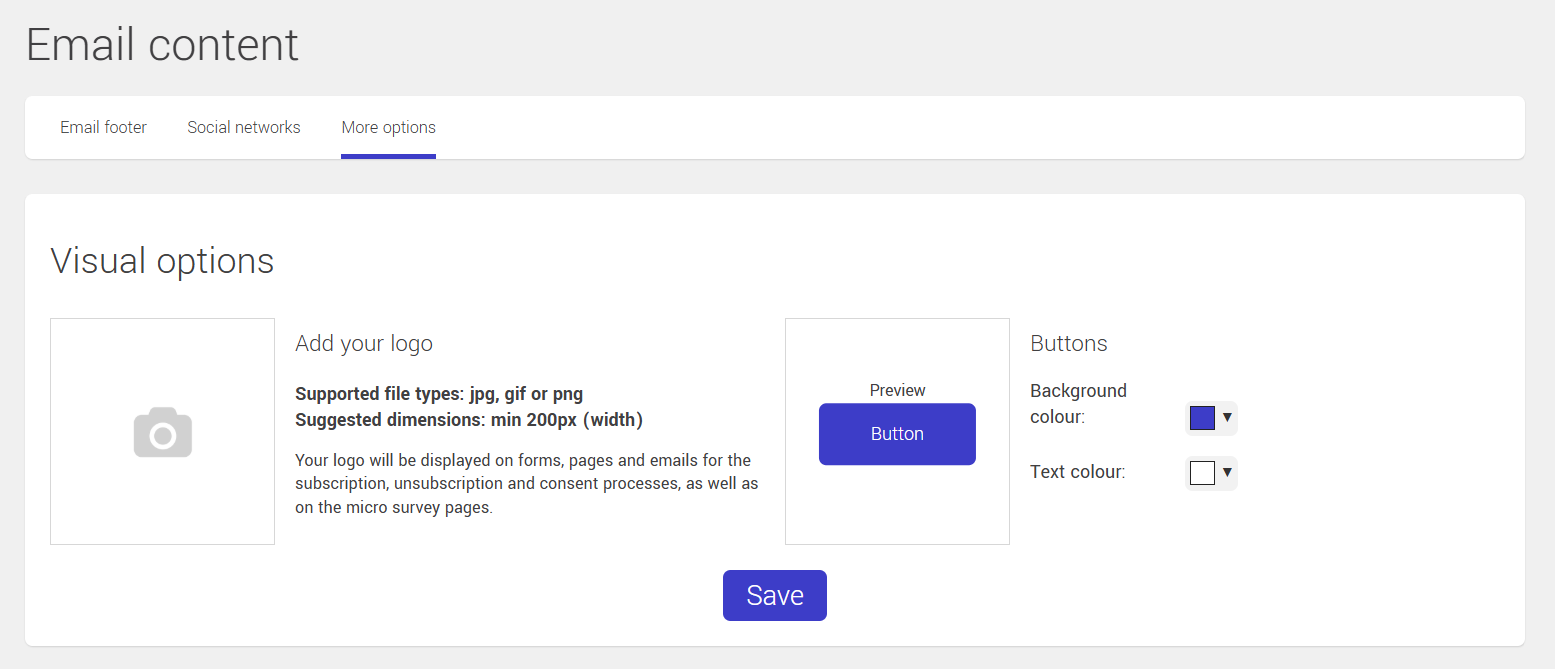Click the 'Text colour:' label
Image resolution: width=1555 pixels, height=669 pixels.
click(1078, 472)
